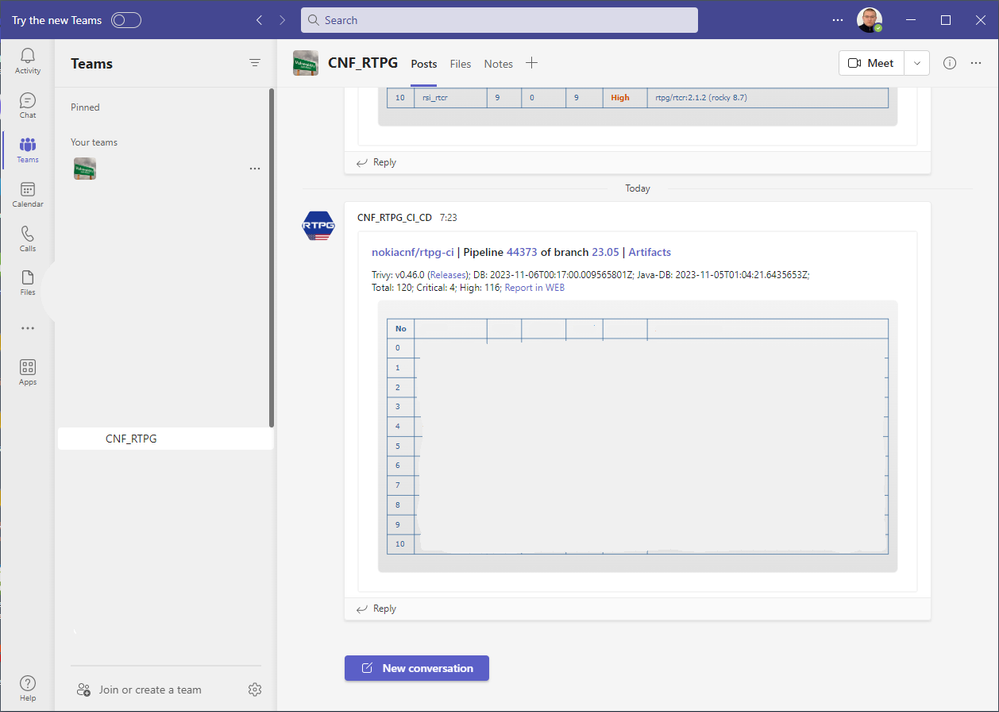Viewport: 999px width, 712px height.
Task: Click the teams list scrollbar
Action: click(271, 258)
